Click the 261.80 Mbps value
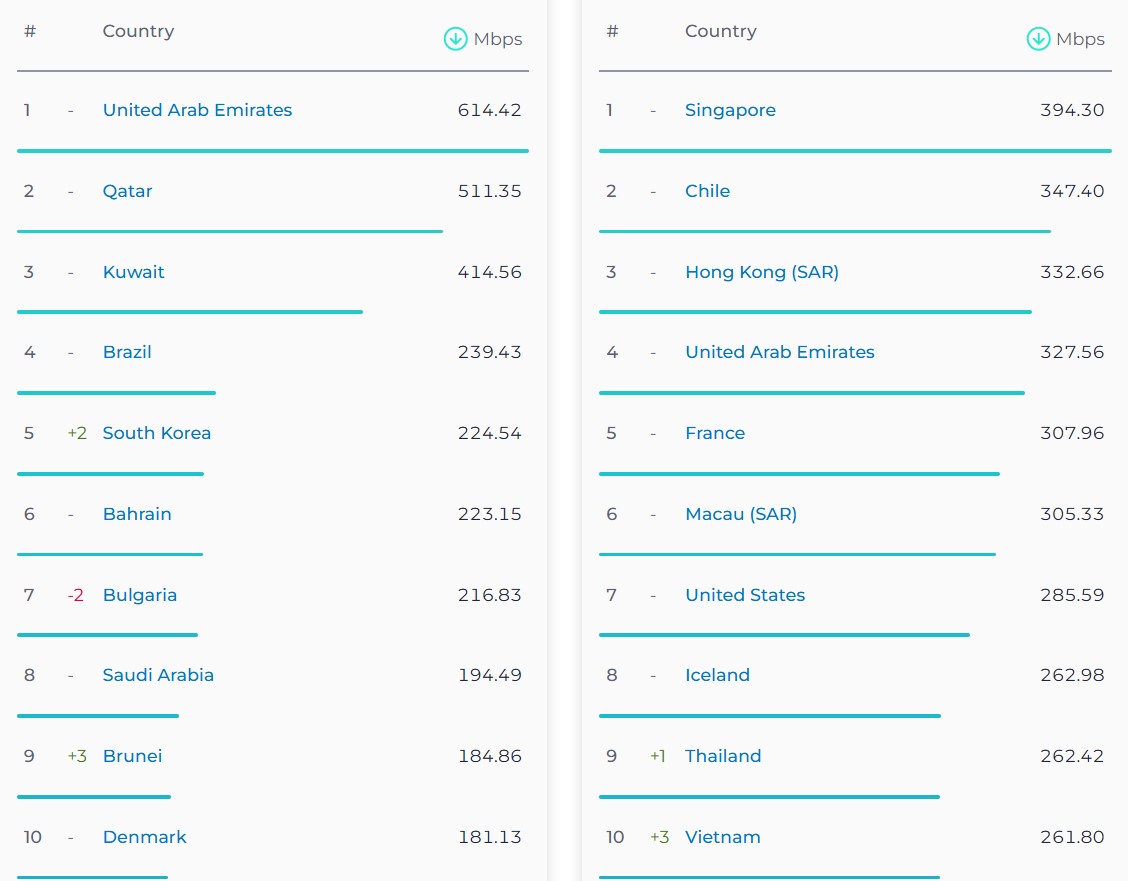 click(x=1072, y=837)
